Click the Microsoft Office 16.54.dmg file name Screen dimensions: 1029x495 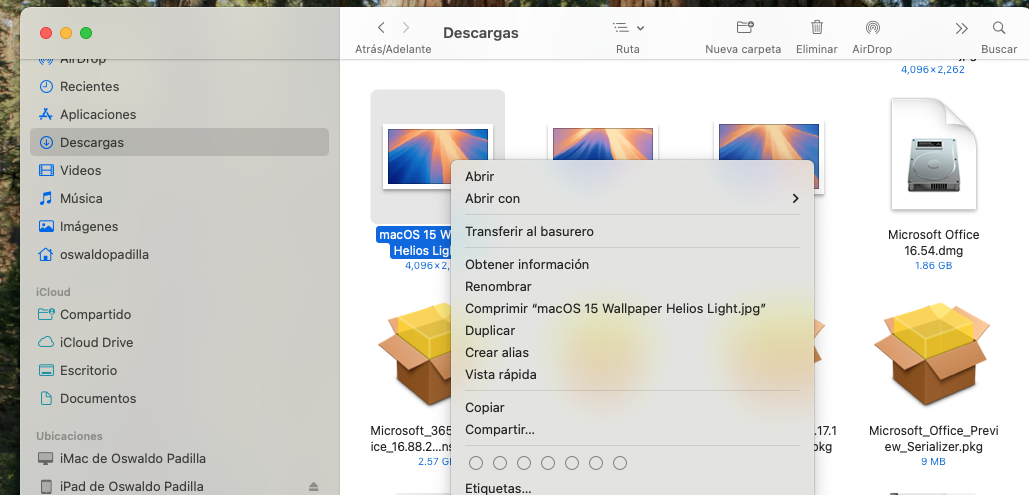[933, 243]
